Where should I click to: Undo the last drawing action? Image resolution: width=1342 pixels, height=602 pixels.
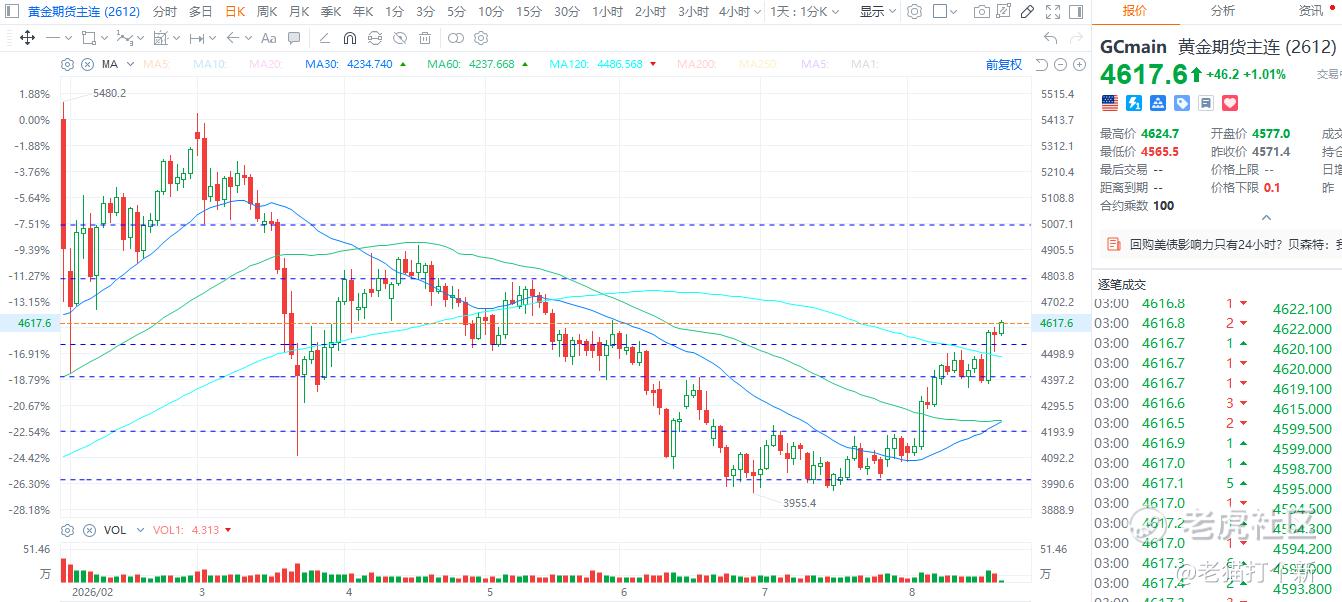point(1050,38)
